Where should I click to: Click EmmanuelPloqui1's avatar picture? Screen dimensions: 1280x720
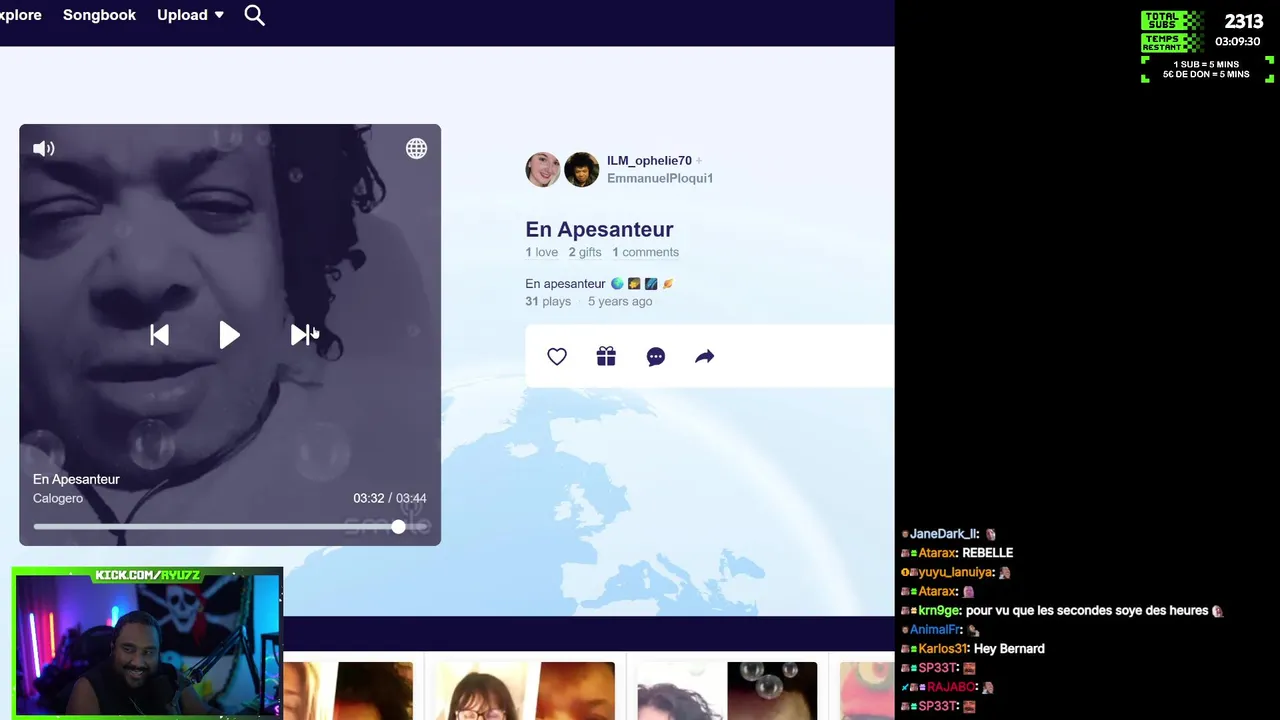pyautogui.click(x=581, y=170)
